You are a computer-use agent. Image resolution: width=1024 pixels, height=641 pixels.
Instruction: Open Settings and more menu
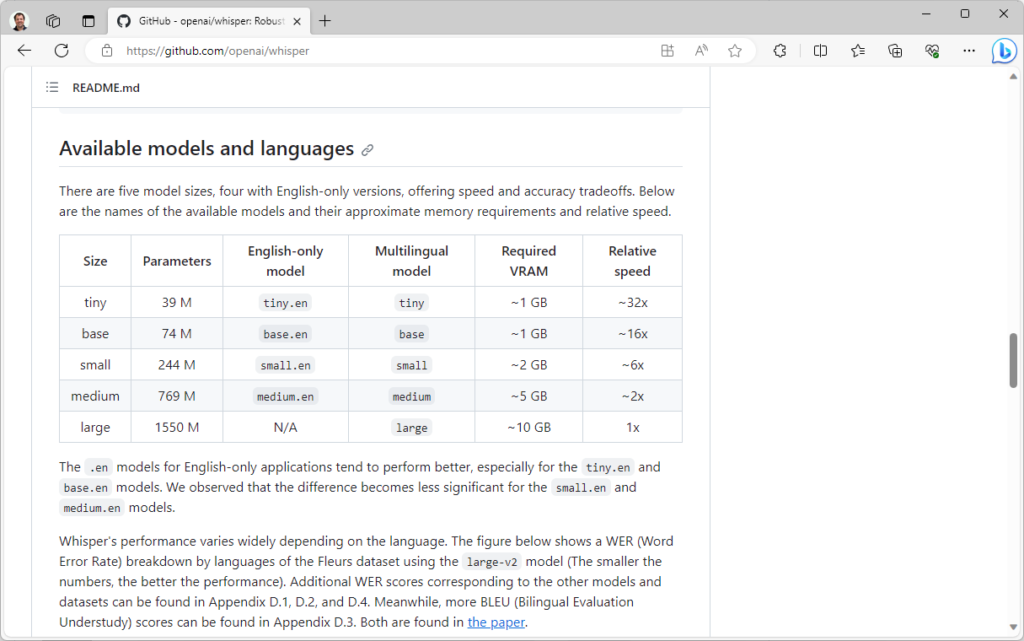pos(968,51)
